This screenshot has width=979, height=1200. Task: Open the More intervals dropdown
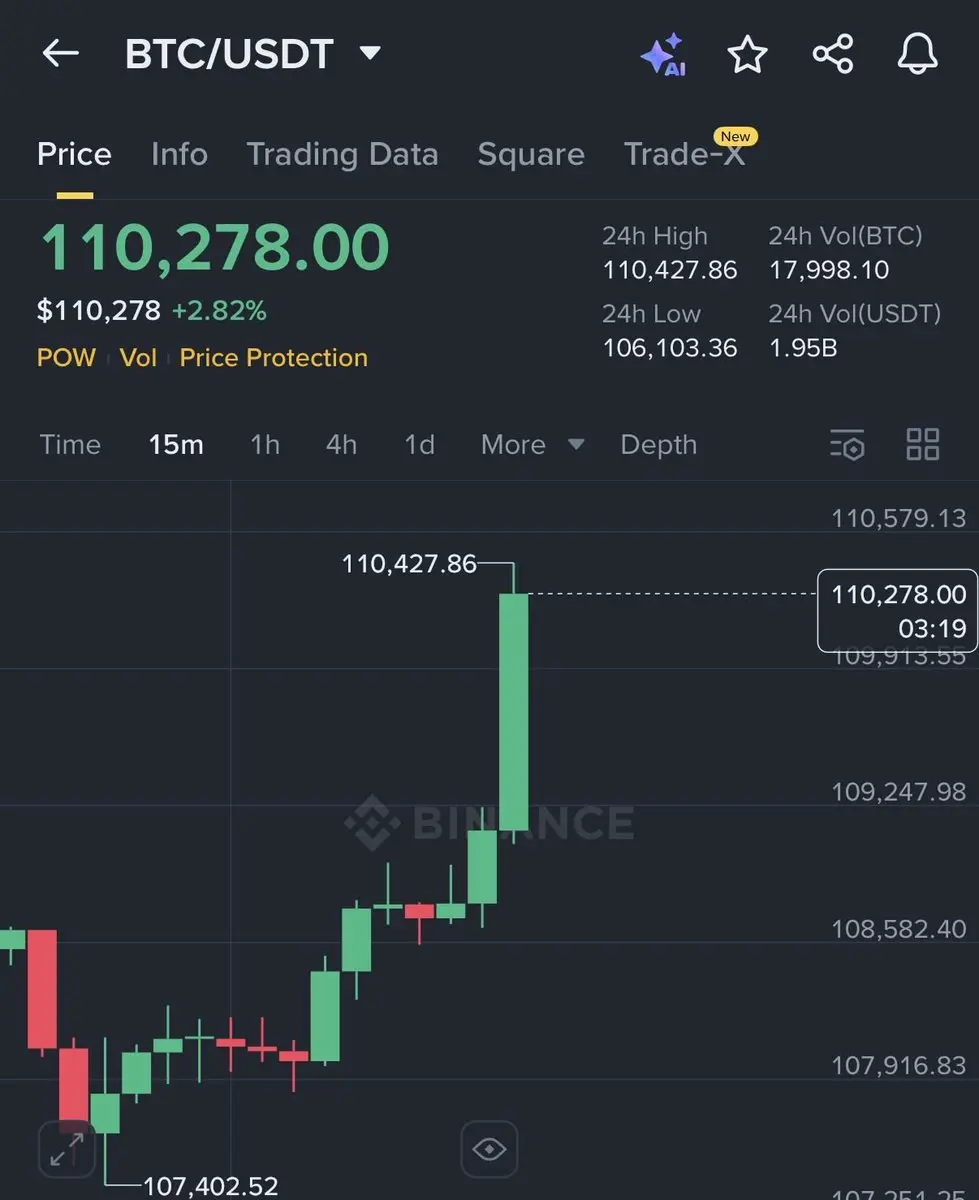[x=532, y=445]
